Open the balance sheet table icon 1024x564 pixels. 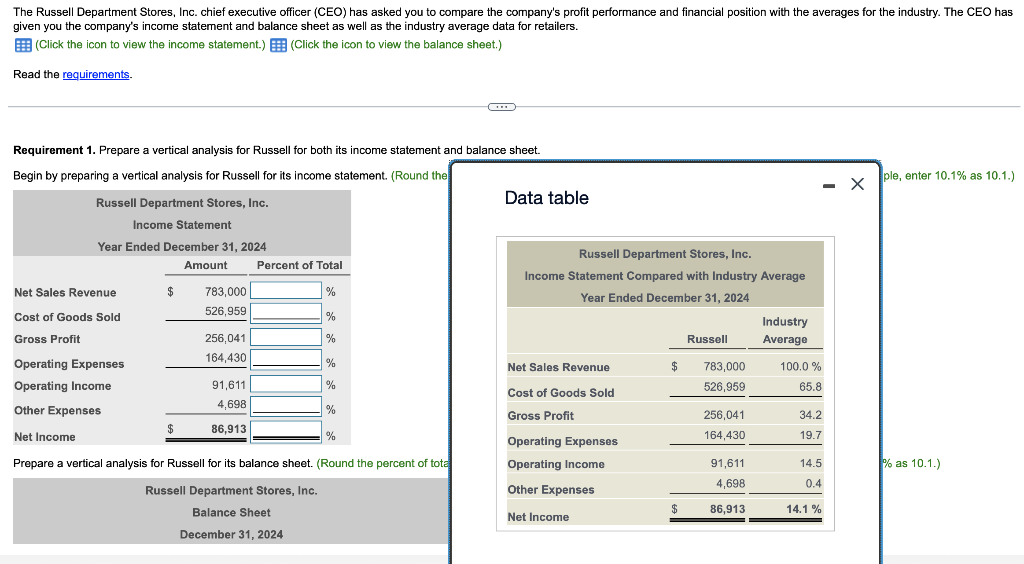click(x=278, y=45)
